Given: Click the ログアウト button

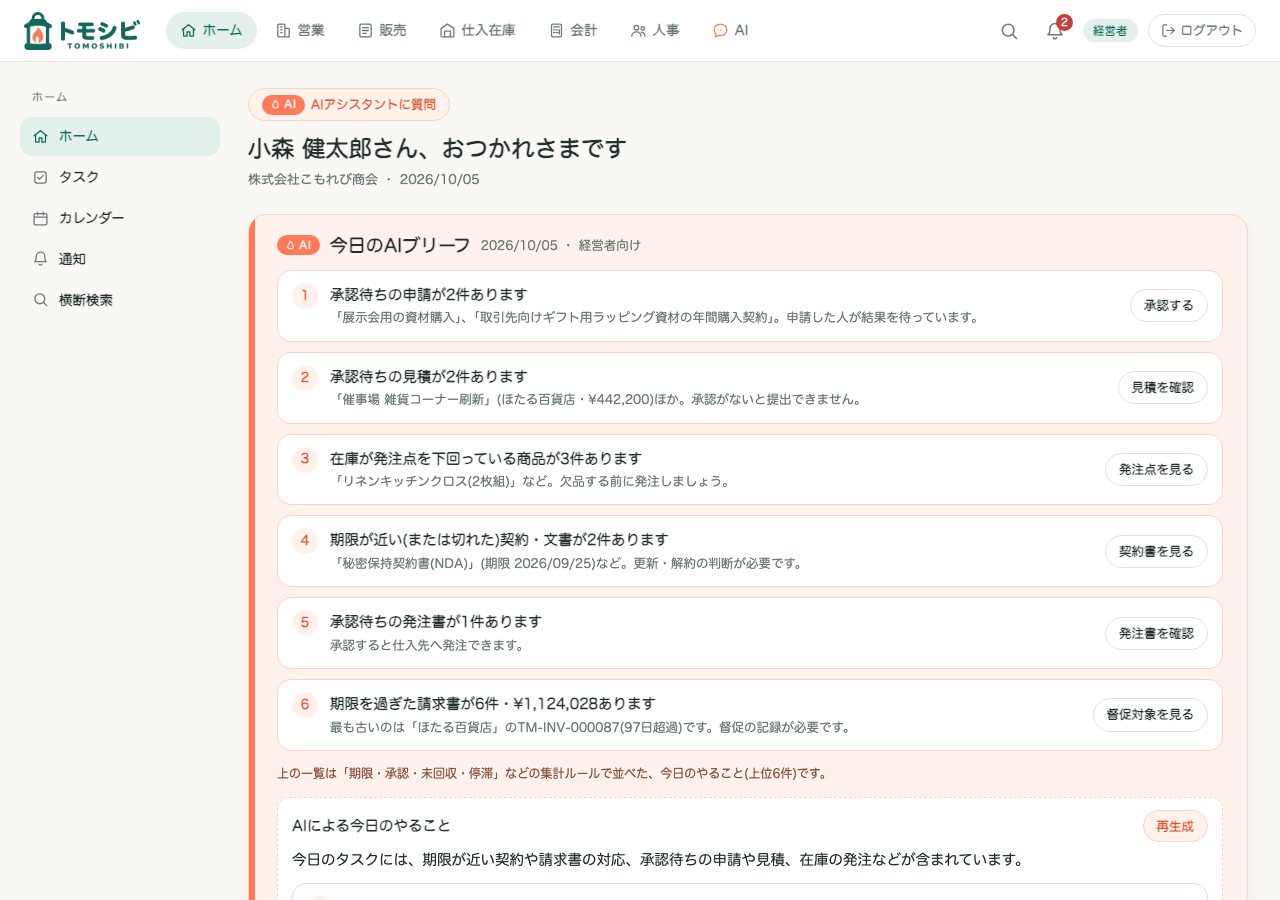Looking at the screenshot, I should coord(1202,31).
